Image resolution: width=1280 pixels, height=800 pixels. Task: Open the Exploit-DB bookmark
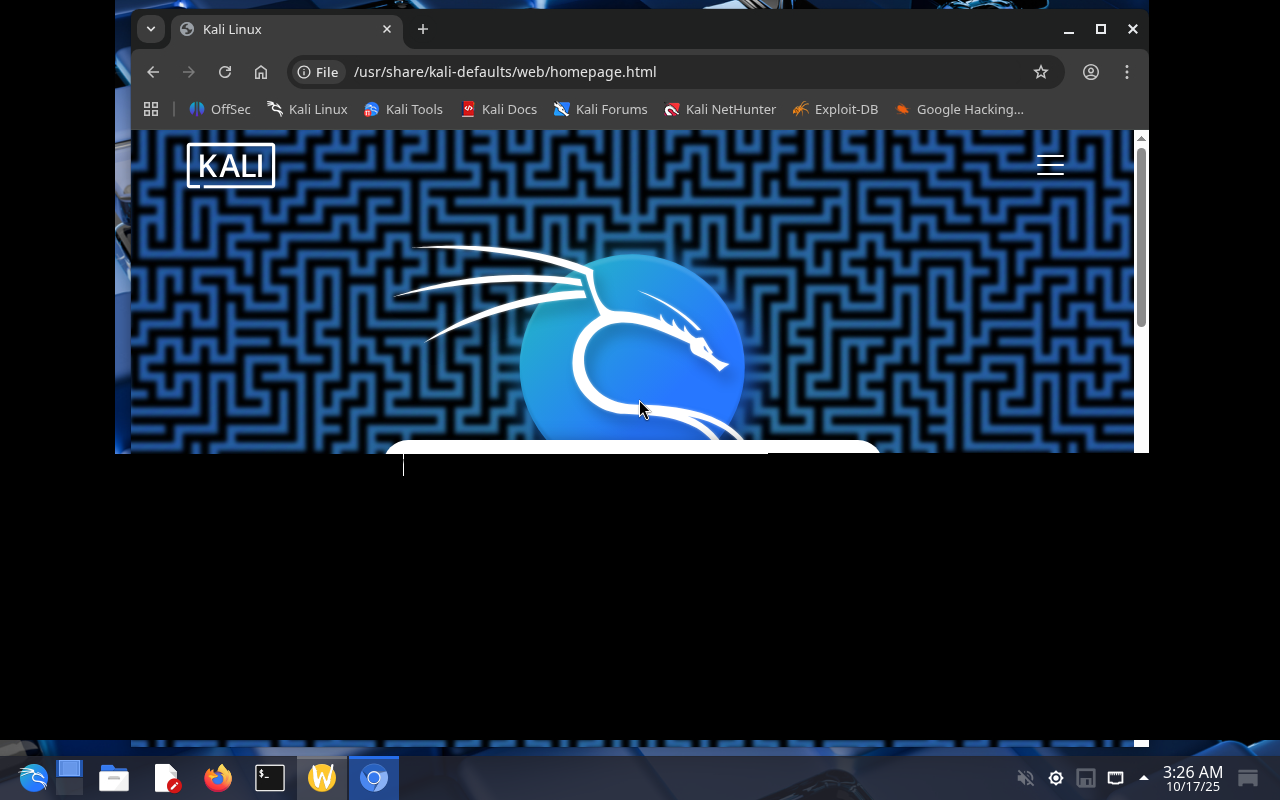[x=835, y=109]
